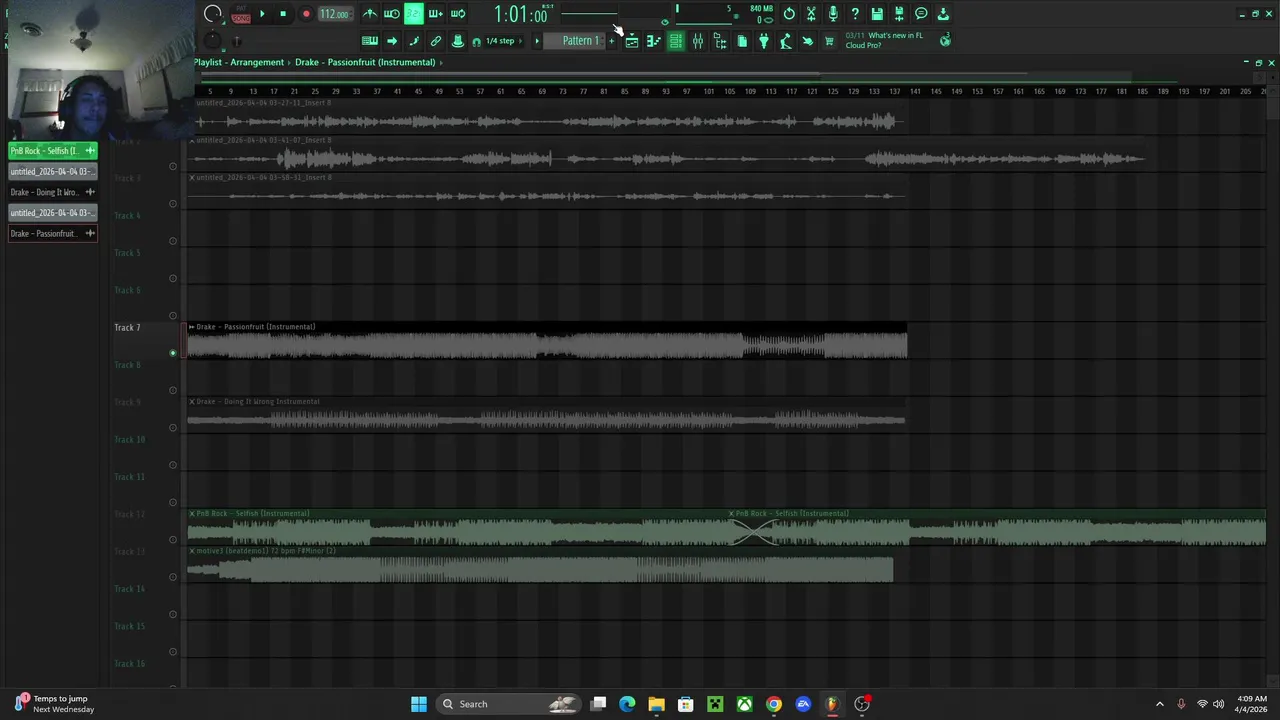Save project with the floppy disk icon
The height and width of the screenshot is (720, 1280).
[877, 14]
